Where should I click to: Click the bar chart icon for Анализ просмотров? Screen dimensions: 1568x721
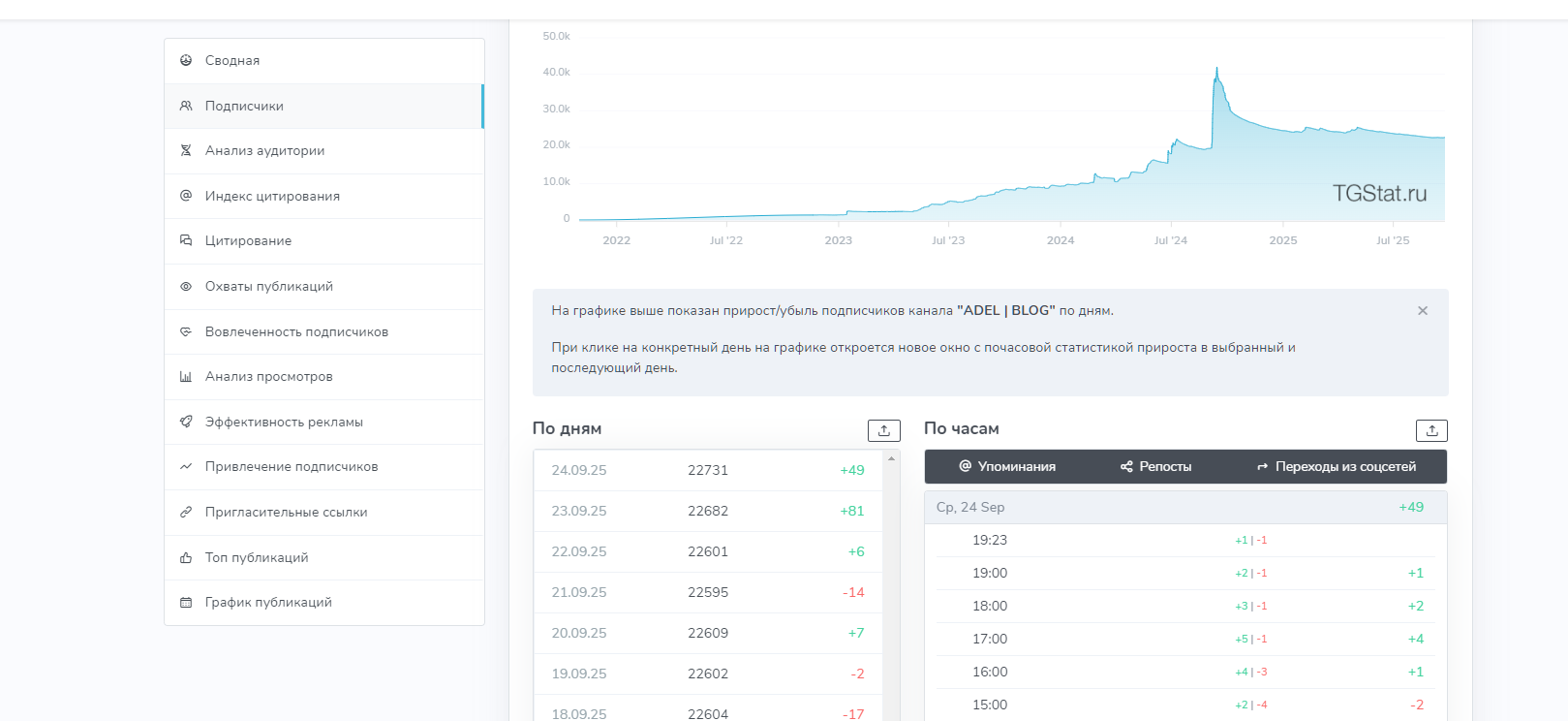[186, 376]
